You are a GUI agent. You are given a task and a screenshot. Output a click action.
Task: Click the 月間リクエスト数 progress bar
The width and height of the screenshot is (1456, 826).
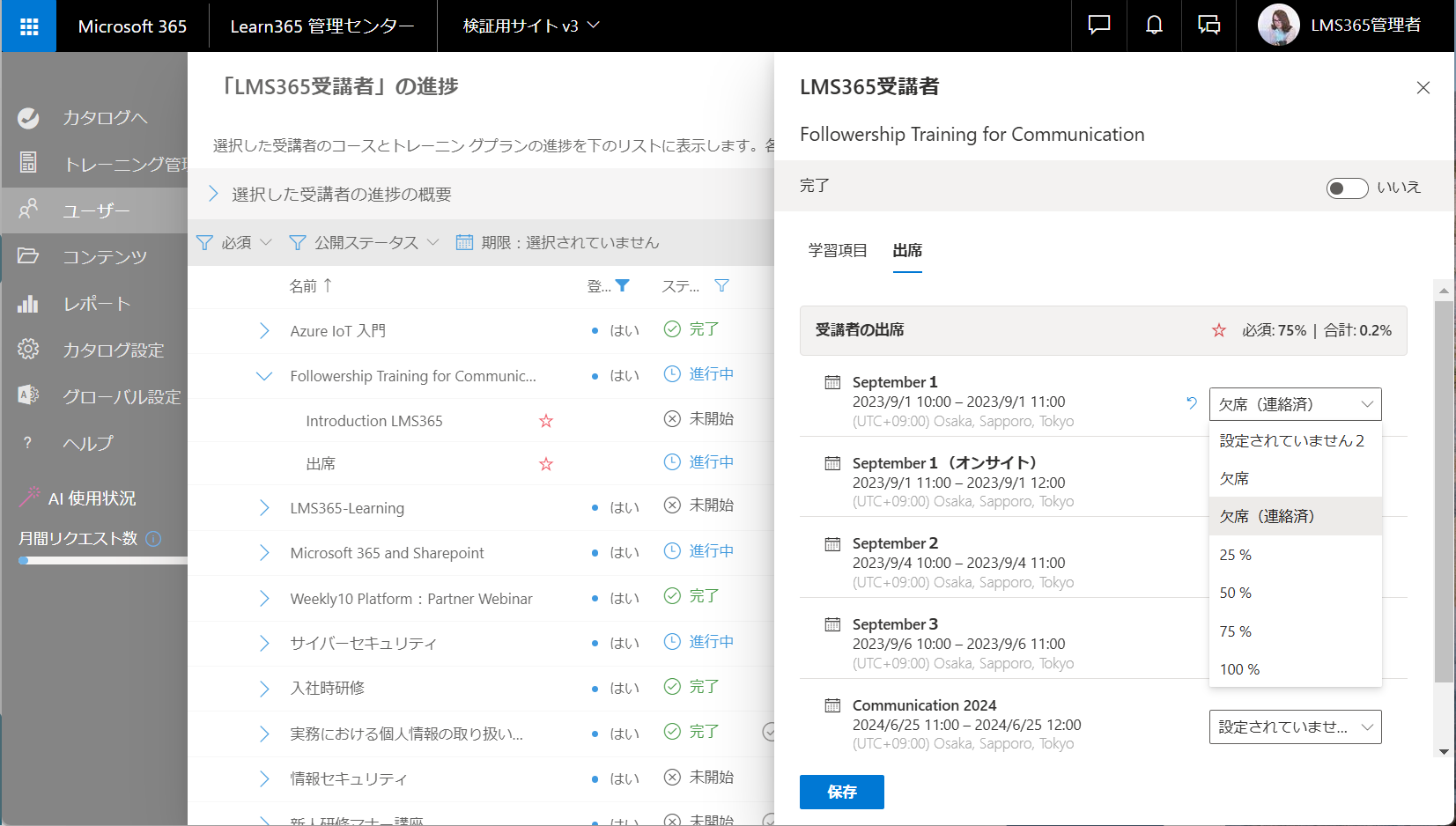[103, 560]
